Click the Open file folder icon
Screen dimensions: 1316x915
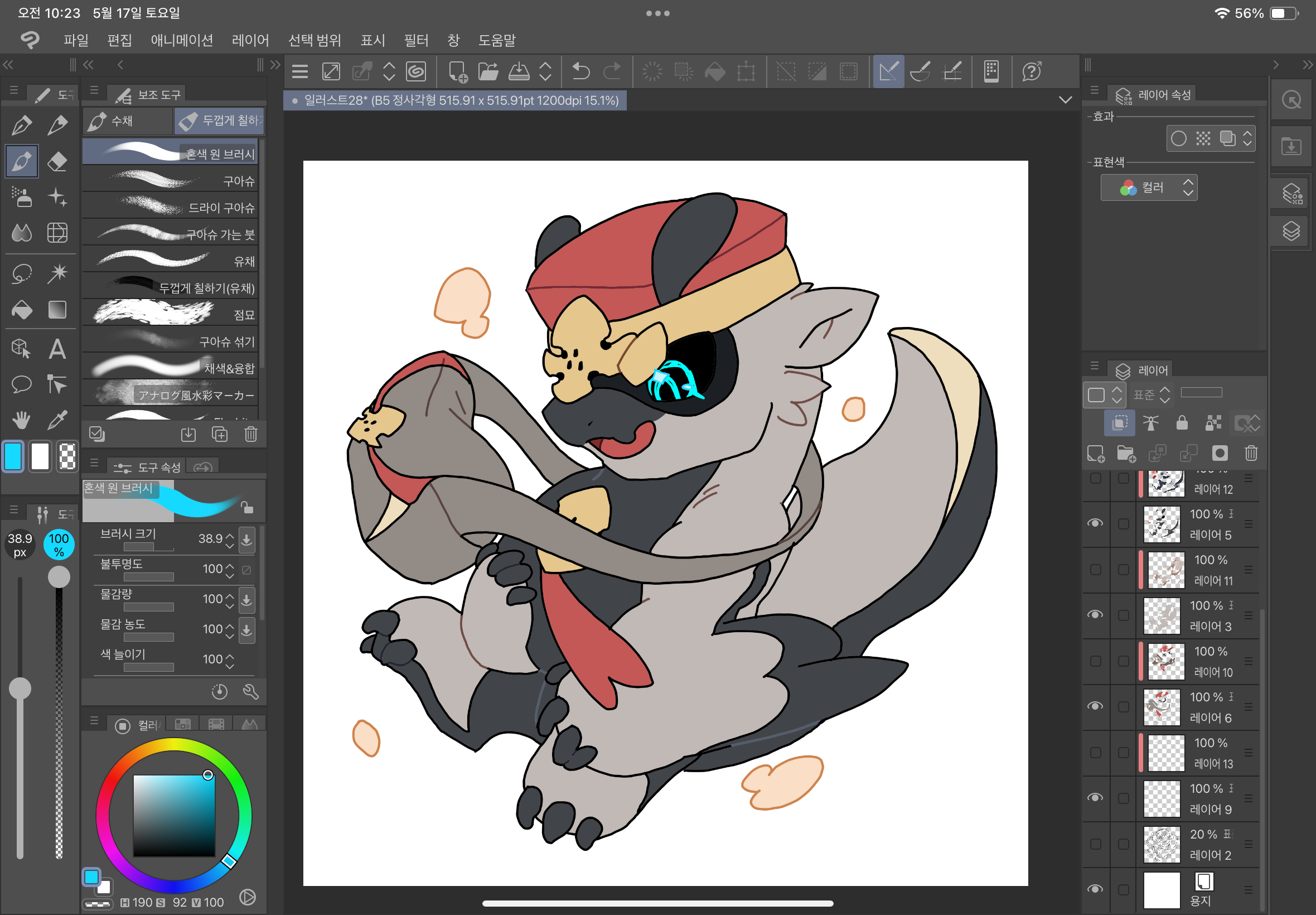pyautogui.click(x=488, y=71)
